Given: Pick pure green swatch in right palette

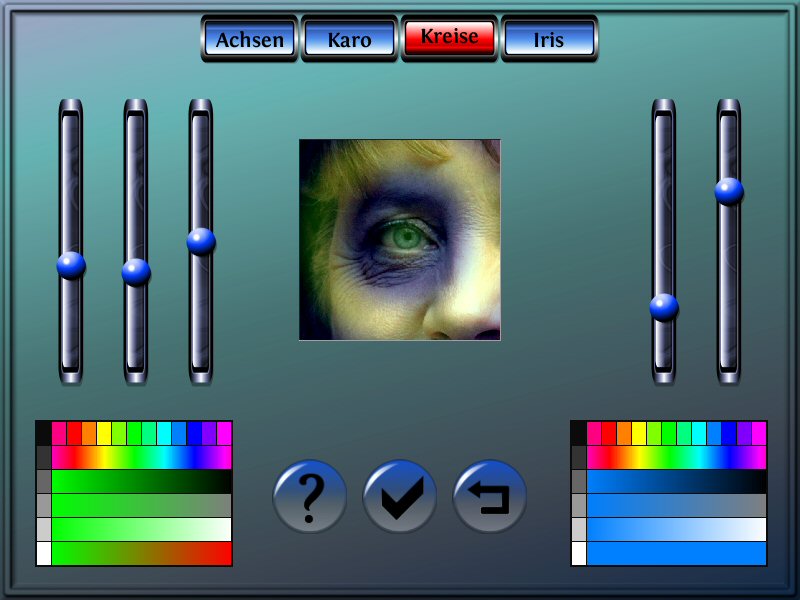Looking at the screenshot, I should [669, 434].
